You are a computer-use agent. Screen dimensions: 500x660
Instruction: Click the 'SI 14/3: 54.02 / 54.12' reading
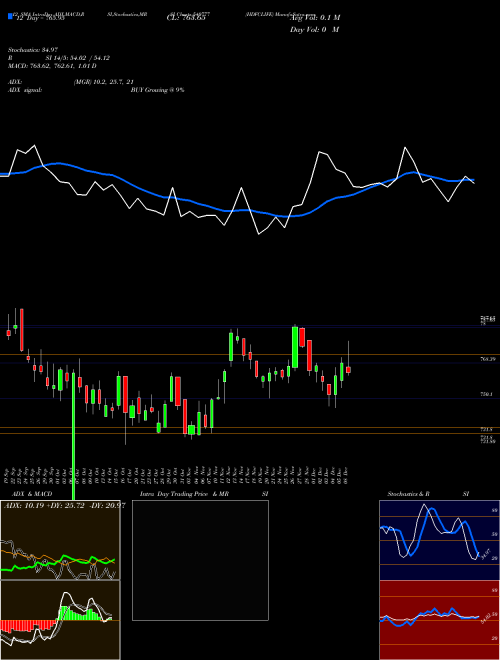(x=78, y=58)
